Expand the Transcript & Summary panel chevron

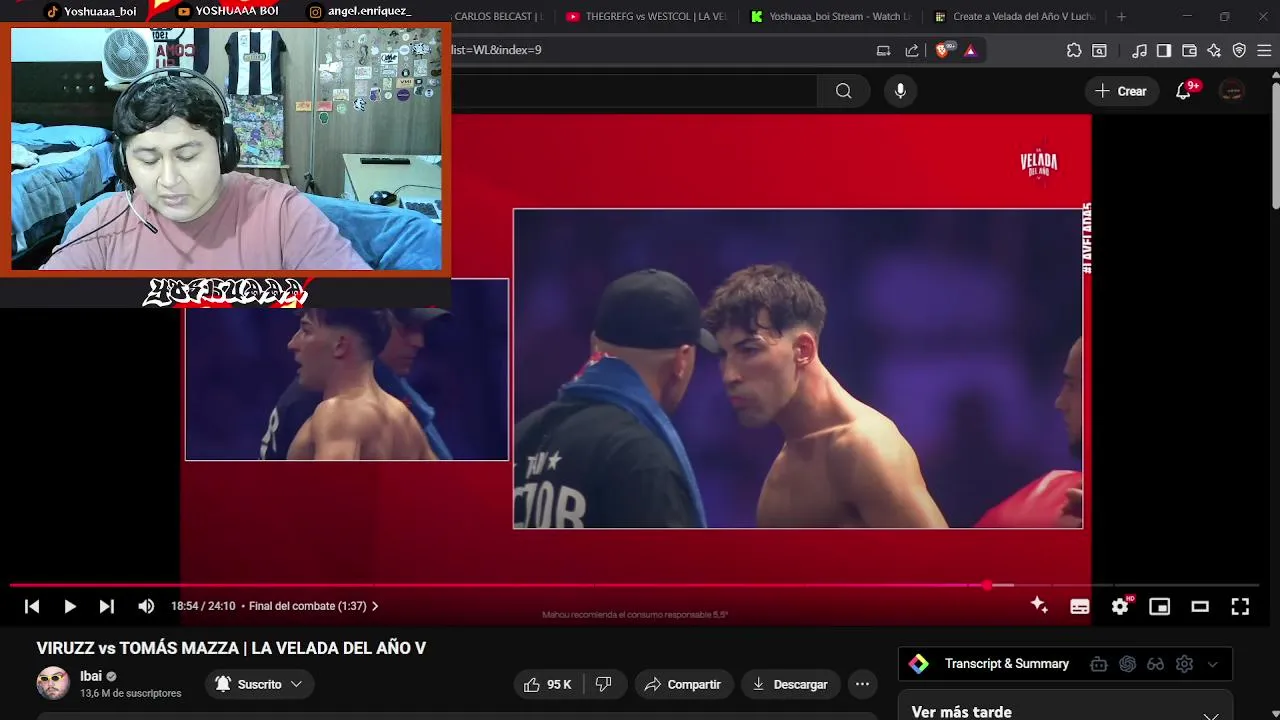1213,664
